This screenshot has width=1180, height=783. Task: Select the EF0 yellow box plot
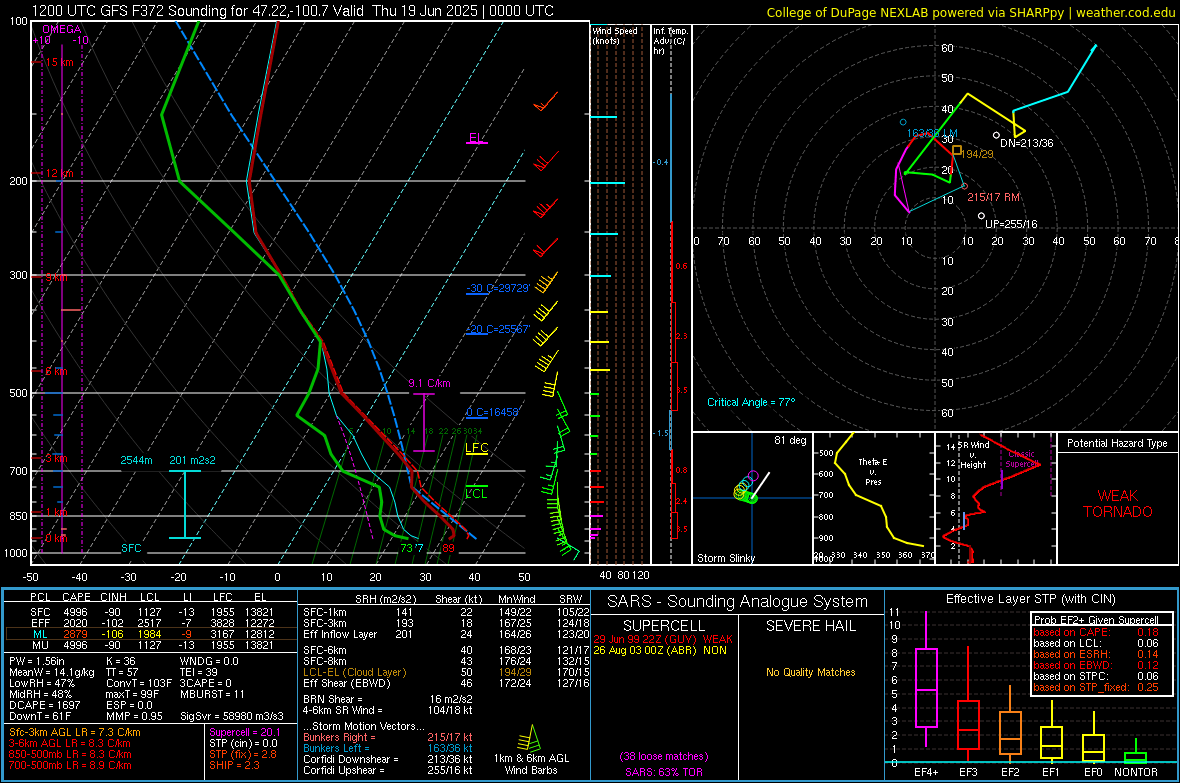tap(1093, 739)
